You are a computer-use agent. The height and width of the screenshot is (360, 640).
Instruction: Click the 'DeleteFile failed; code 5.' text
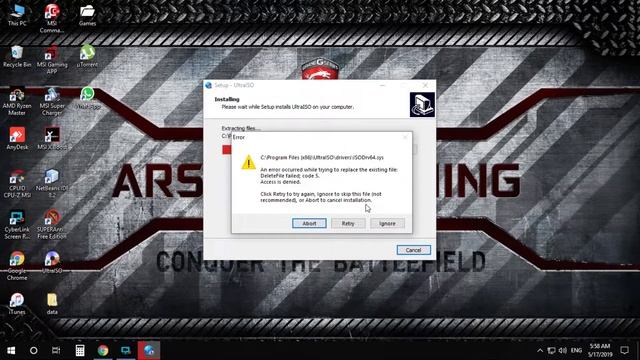(x=290, y=176)
